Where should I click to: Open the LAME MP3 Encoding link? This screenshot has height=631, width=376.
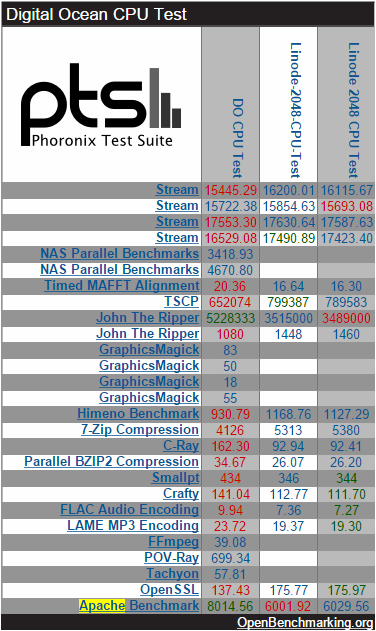(133, 526)
